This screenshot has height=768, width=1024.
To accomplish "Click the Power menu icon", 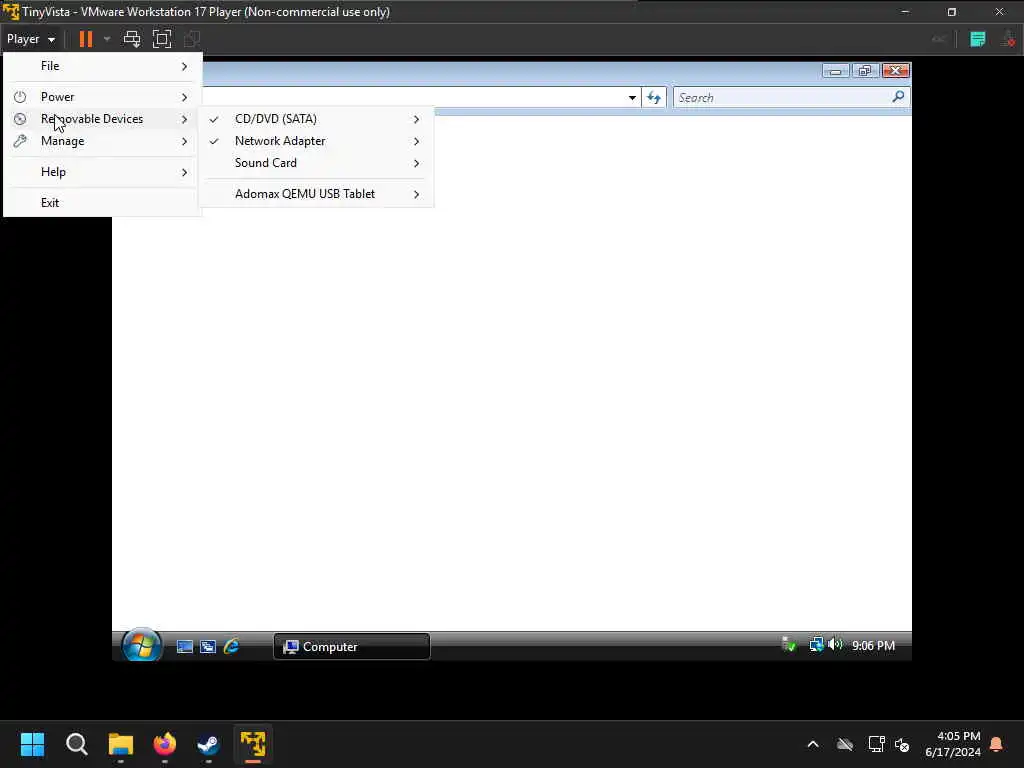I will (x=20, y=97).
